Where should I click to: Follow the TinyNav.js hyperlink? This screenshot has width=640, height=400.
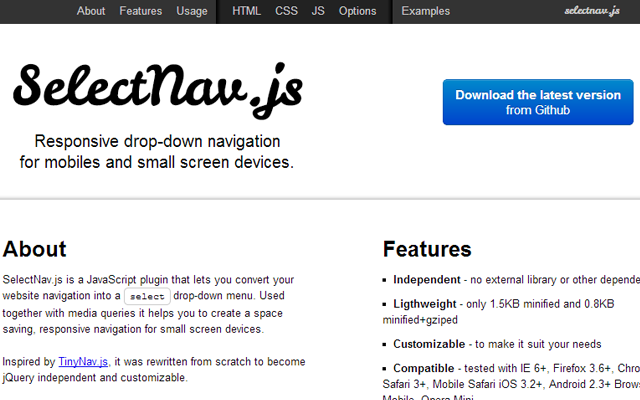tap(81, 362)
